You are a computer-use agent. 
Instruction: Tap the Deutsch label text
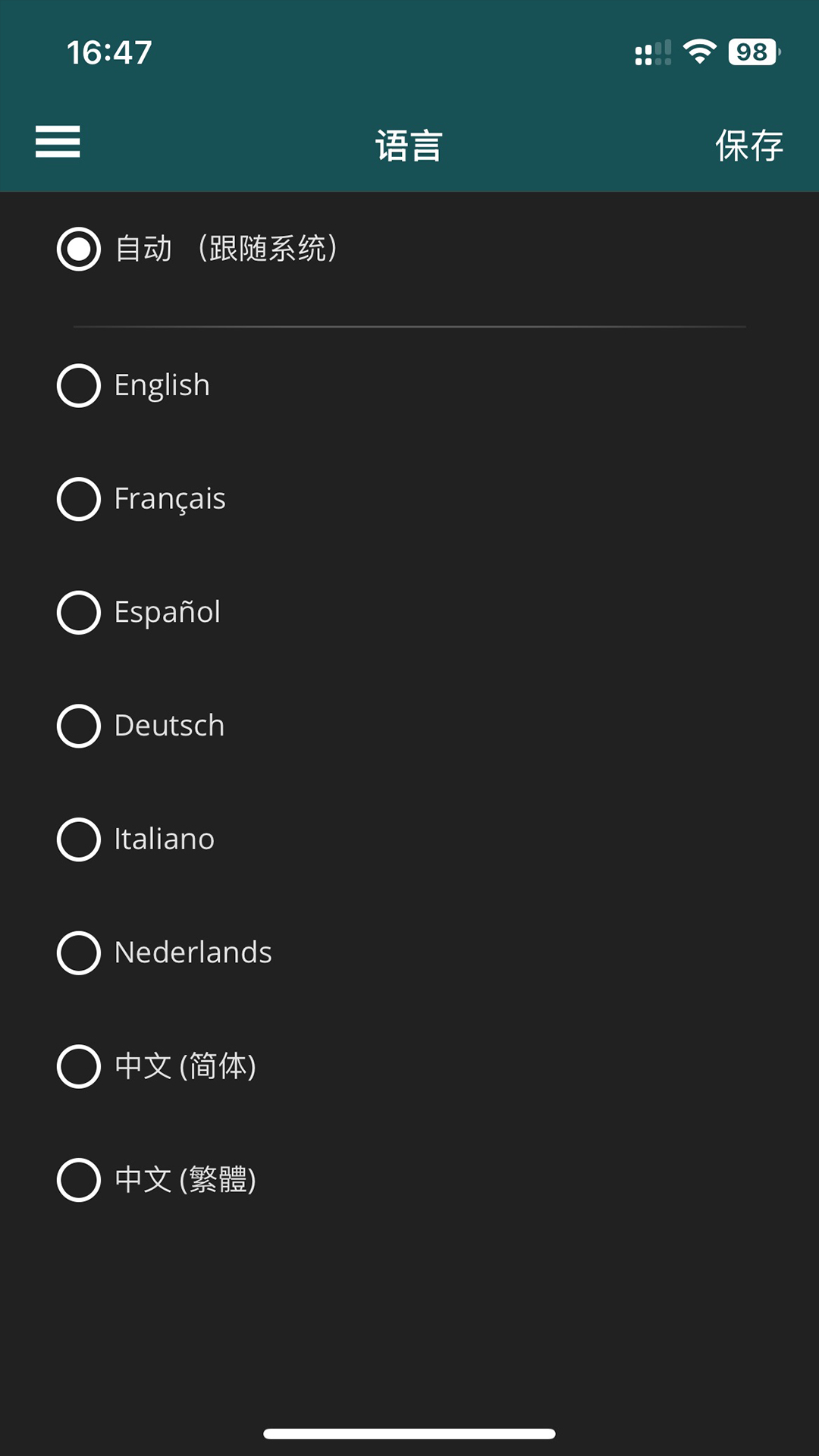tap(169, 726)
